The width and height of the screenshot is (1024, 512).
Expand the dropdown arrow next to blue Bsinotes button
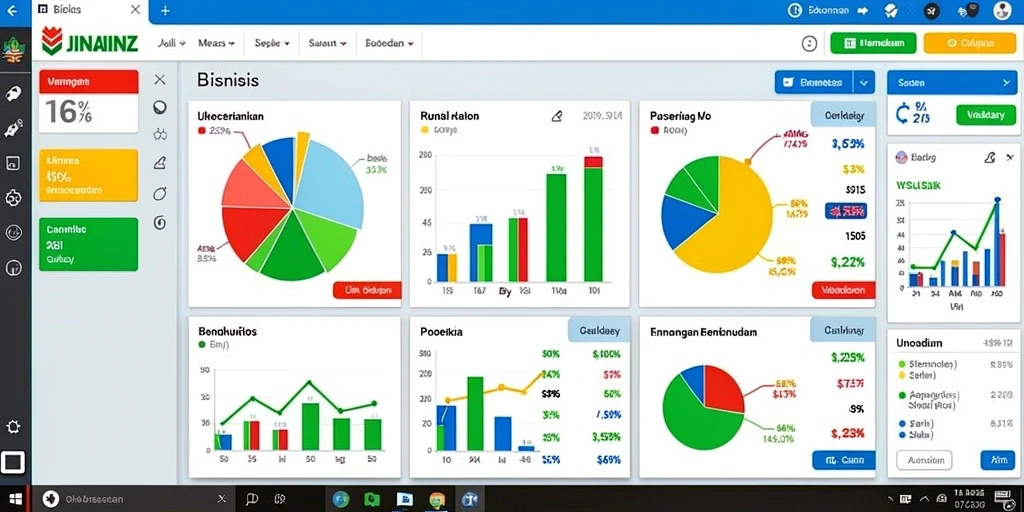[864, 83]
